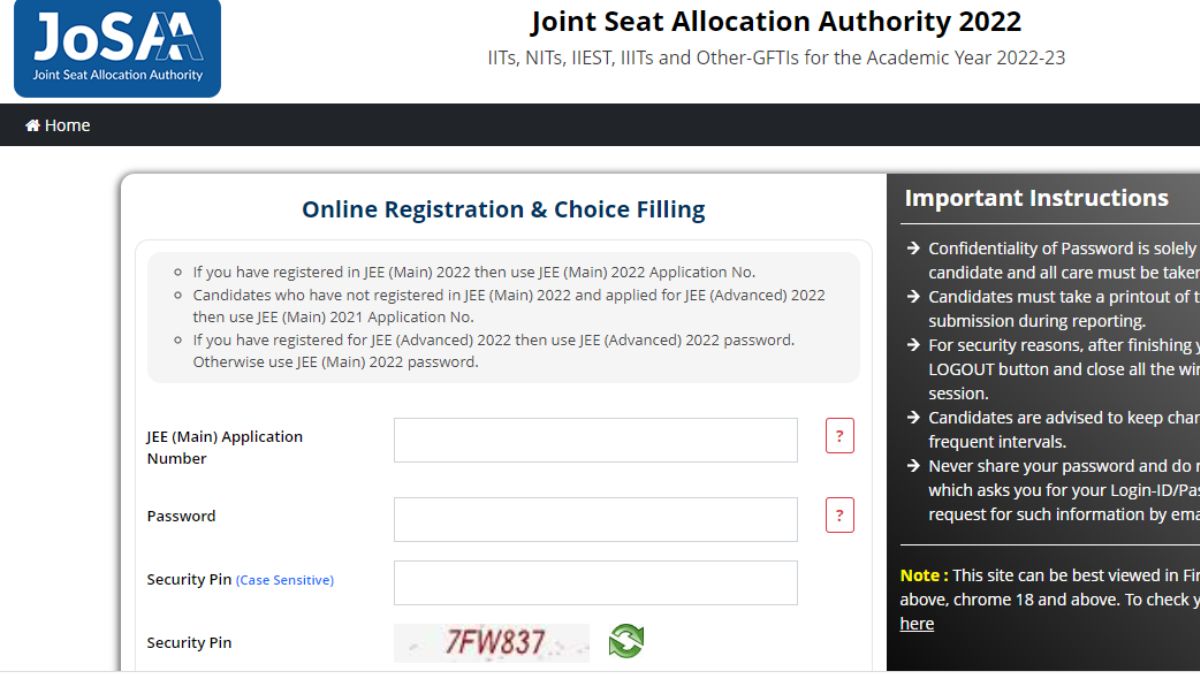Click arrow bullet before 'For security reasons'

913,345
